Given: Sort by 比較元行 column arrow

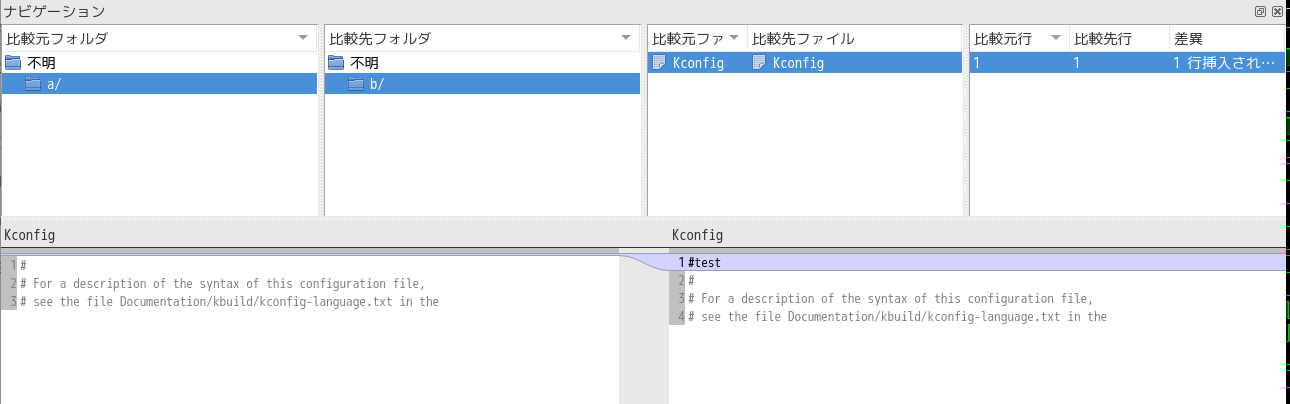Looking at the screenshot, I should pyautogui.click(x=1055, y=38).
